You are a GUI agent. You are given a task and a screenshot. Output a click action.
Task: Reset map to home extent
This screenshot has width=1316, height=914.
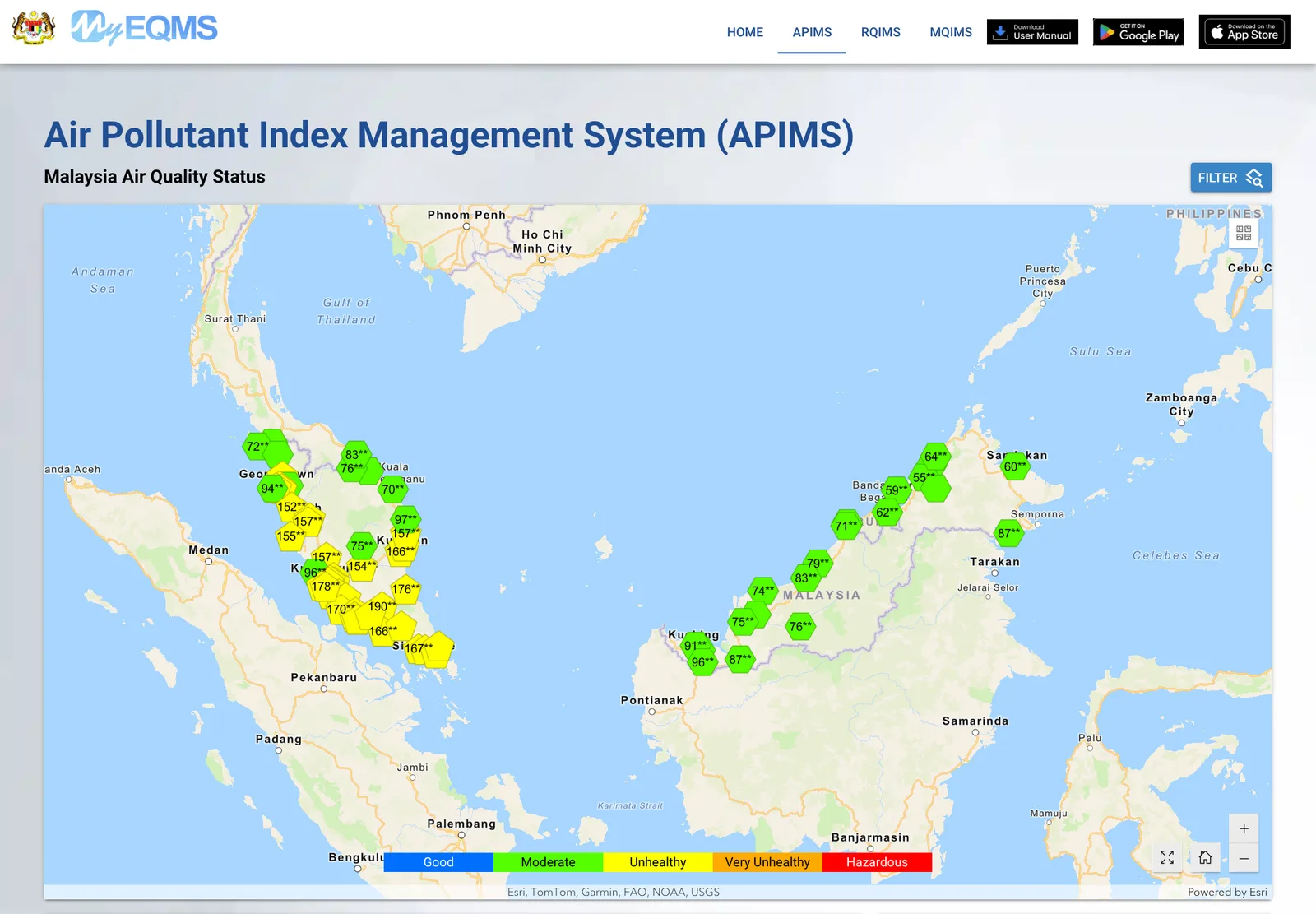coord(1205,858)
